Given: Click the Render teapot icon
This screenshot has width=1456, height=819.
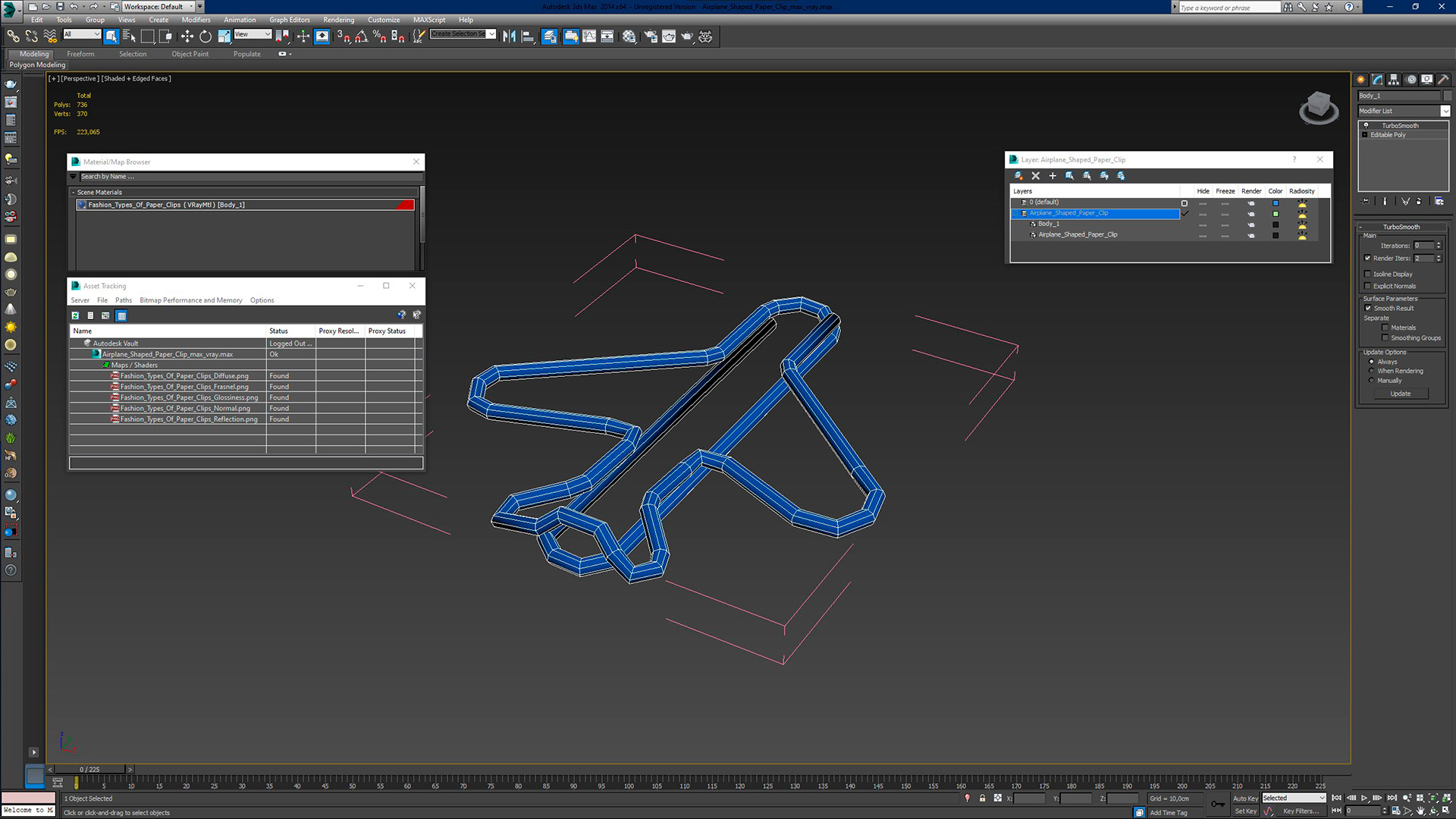Looking at the screenshot, I should coord(687,36).
